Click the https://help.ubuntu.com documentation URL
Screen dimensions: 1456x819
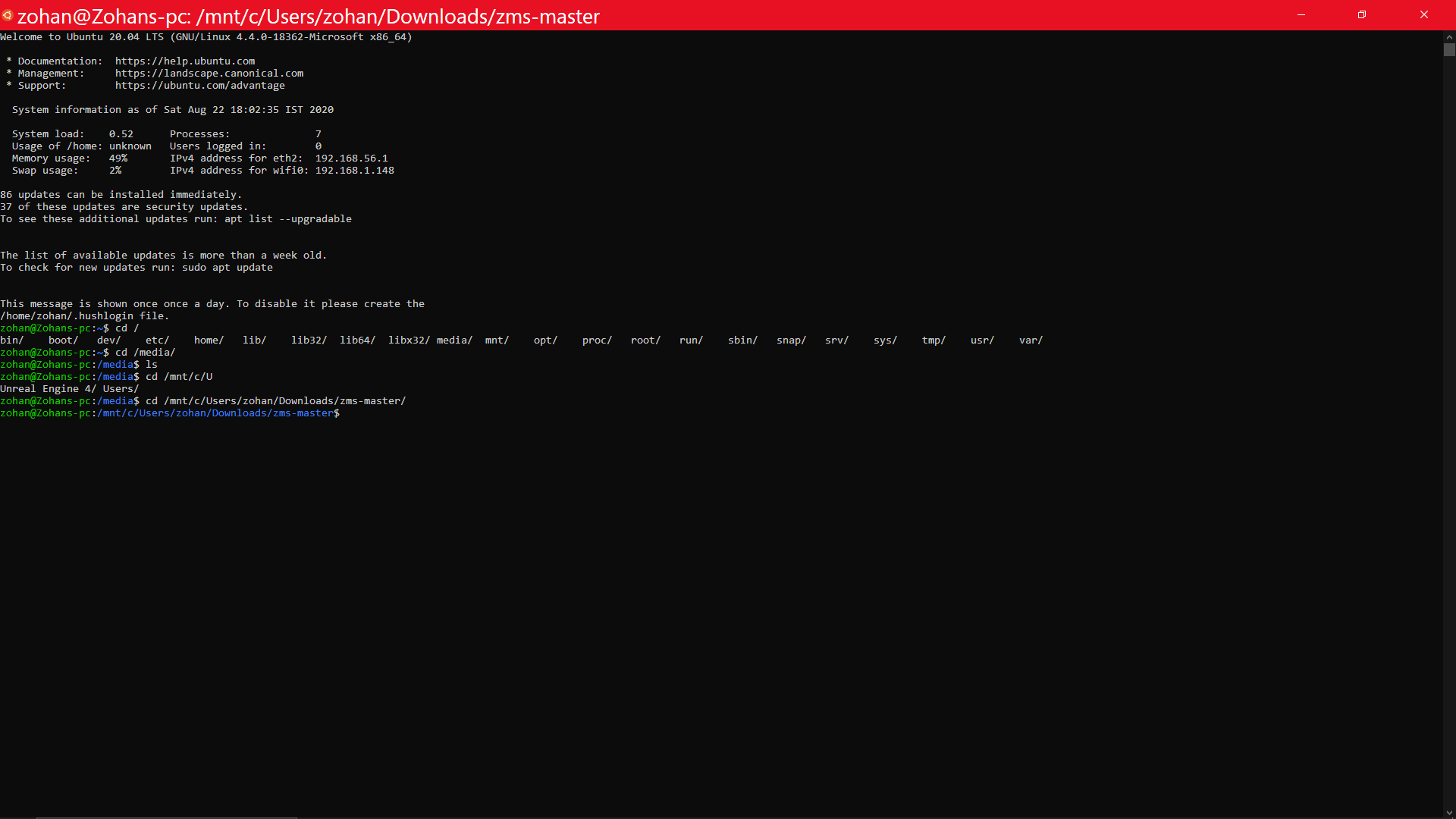pos(185,61)
